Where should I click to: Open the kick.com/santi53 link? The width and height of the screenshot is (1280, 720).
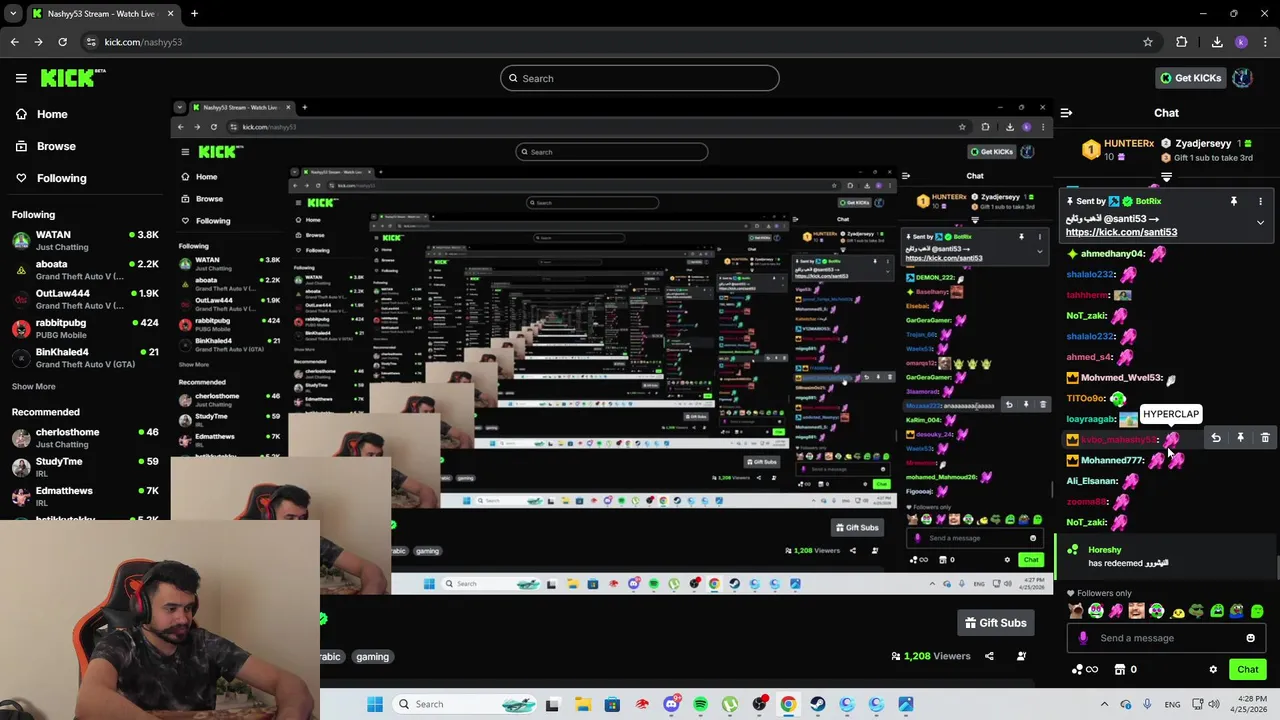point(1121,232)
